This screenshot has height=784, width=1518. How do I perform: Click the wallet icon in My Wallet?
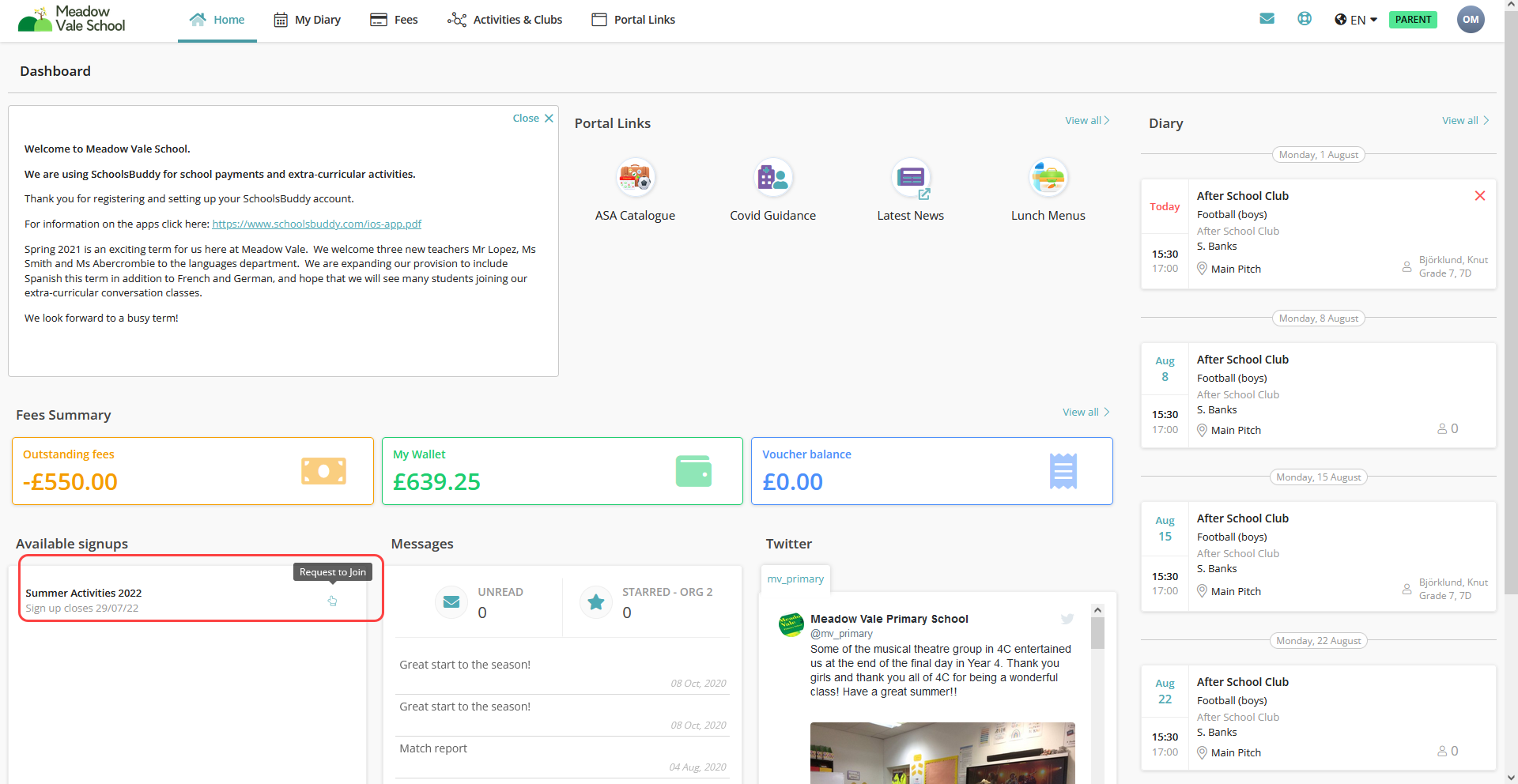pyautogui.click(x=693, y=471)
